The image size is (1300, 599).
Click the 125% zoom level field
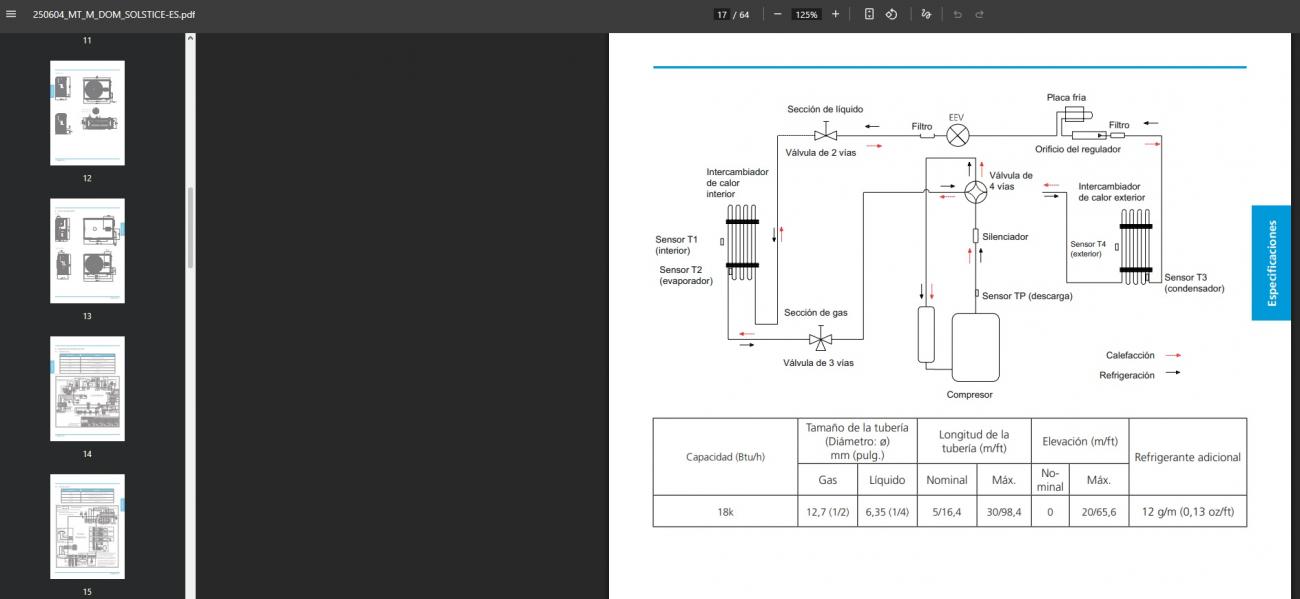pos(806,14)
